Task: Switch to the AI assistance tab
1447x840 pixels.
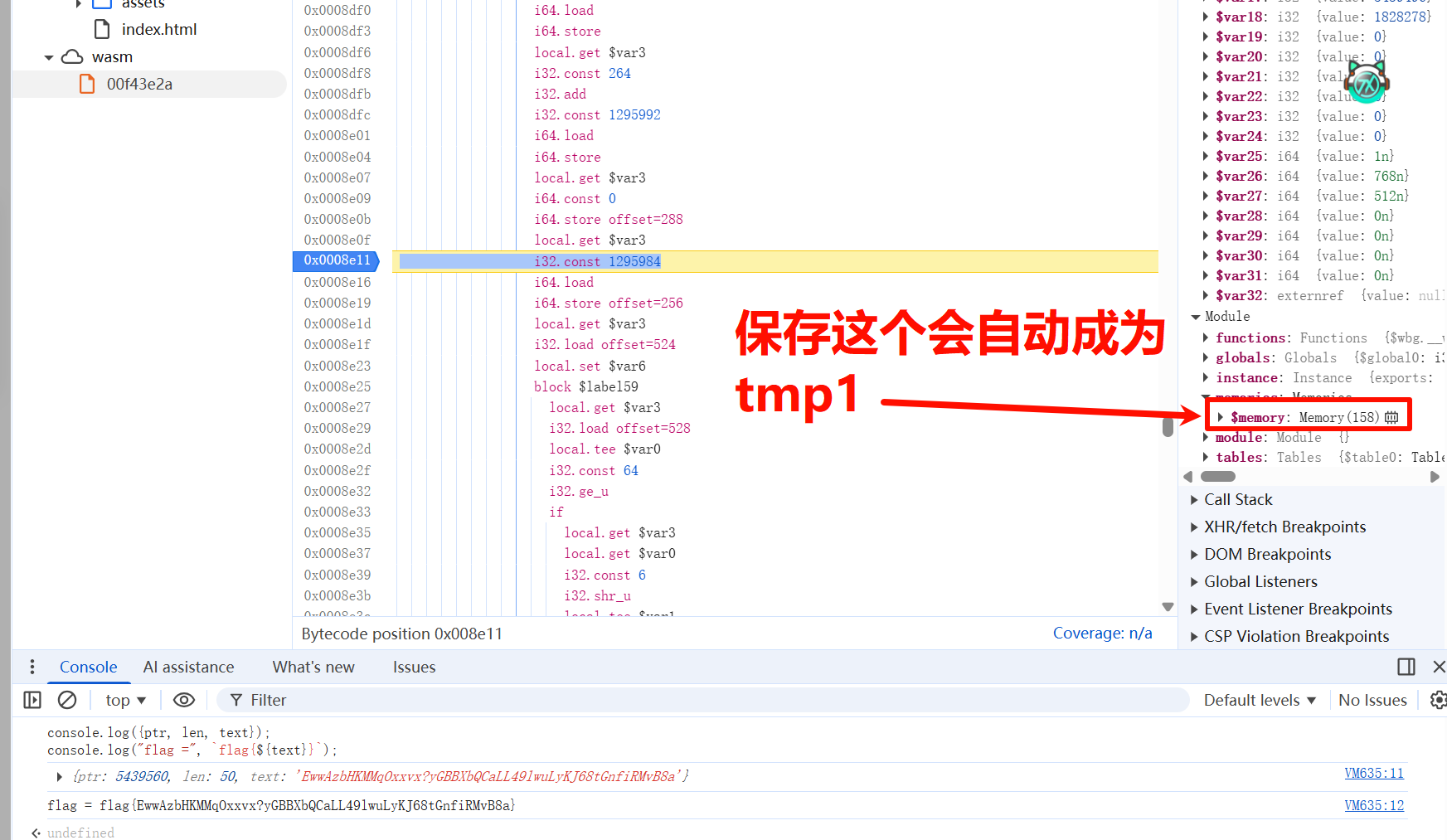Action: [188, 667]
